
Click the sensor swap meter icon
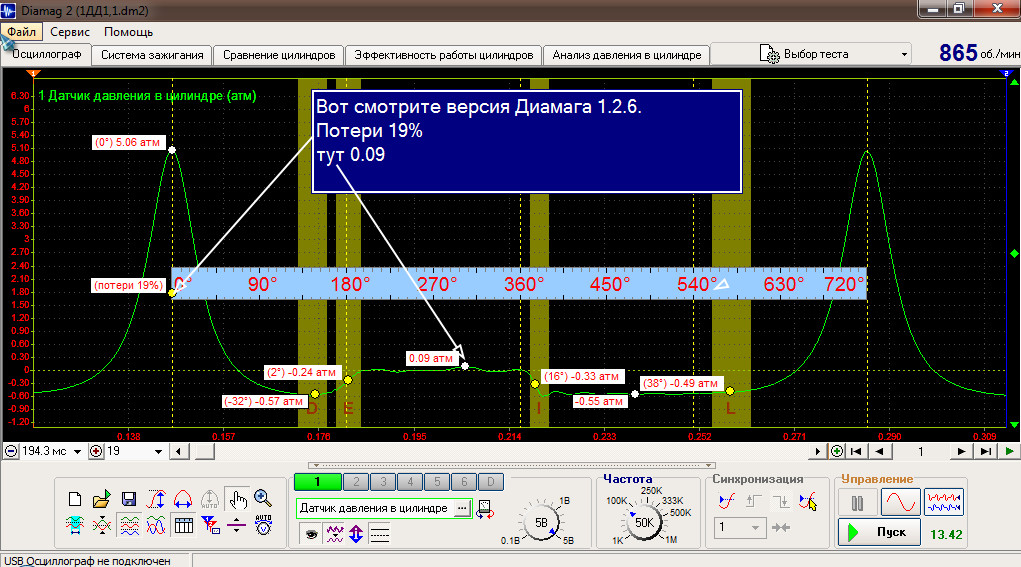484,509
